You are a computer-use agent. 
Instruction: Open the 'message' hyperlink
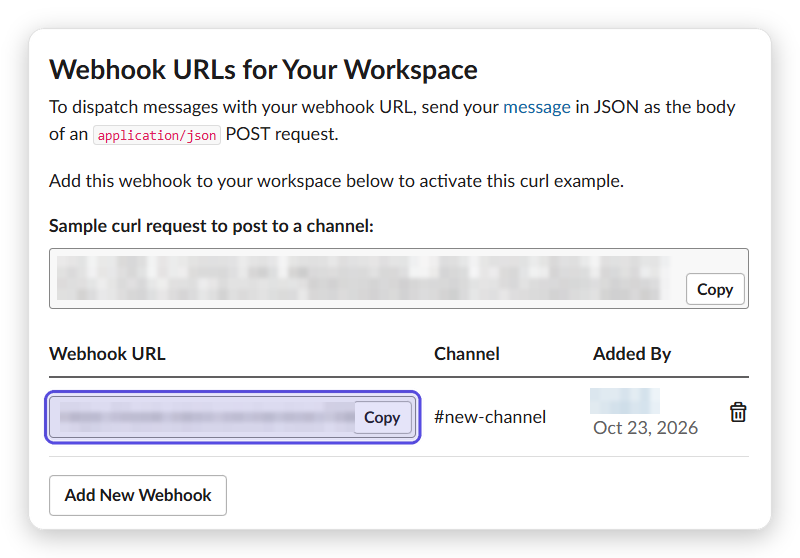(537, 107)
